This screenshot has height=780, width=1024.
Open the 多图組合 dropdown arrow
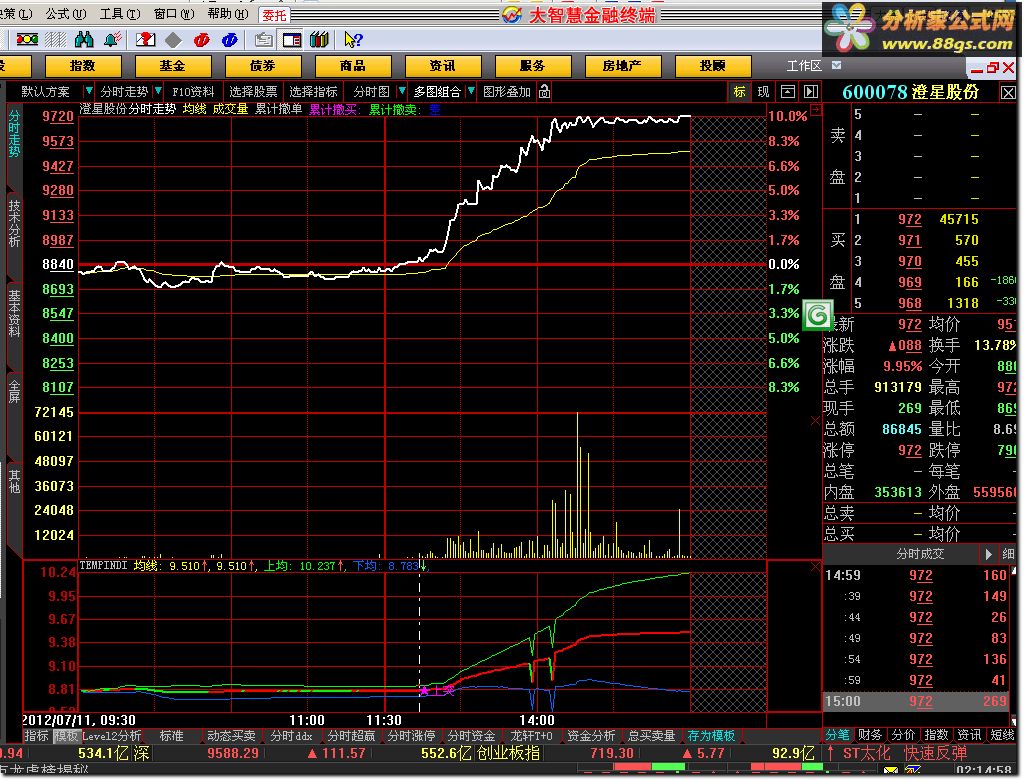(x=470, y=91)
